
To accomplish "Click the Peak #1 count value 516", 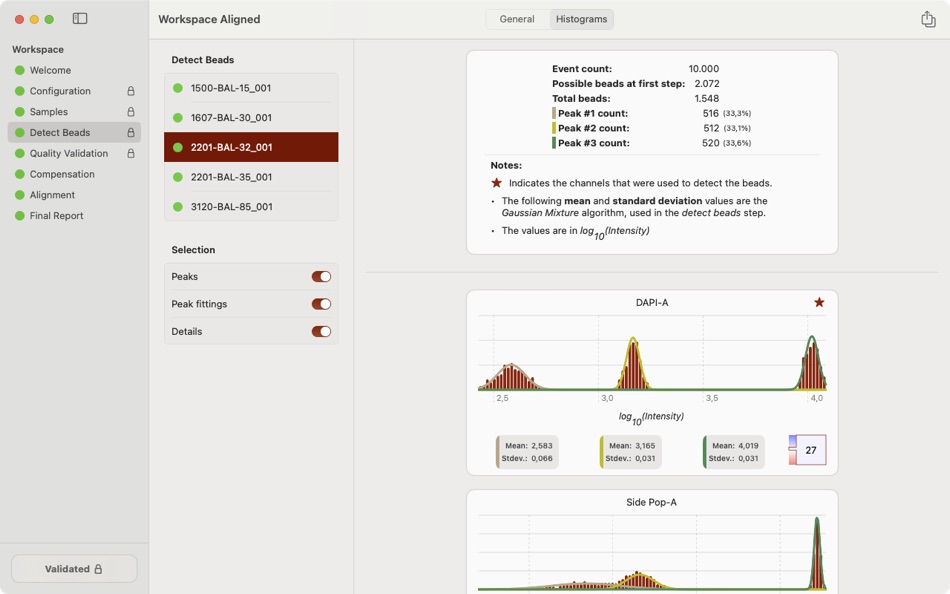I will (x=710, y=113).
